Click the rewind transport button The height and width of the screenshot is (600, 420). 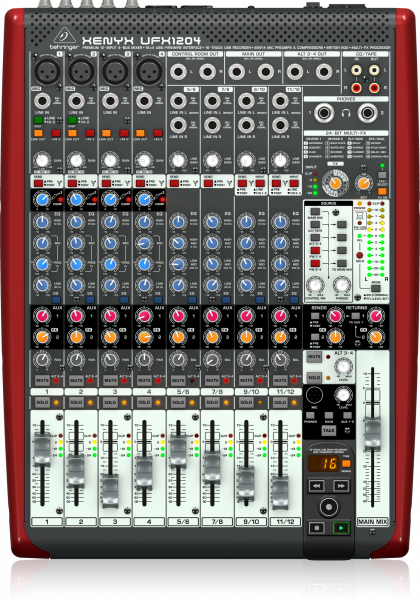316,486
